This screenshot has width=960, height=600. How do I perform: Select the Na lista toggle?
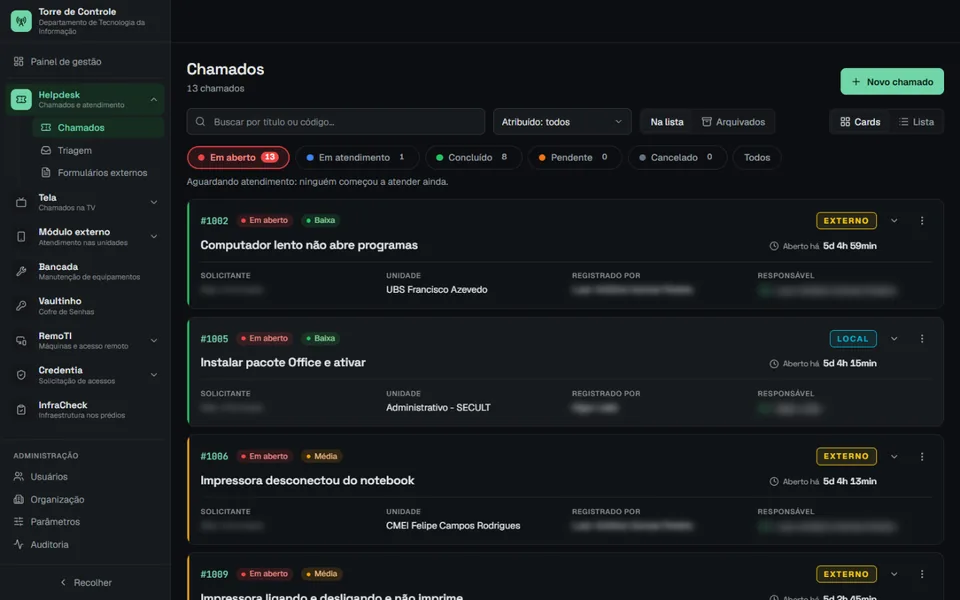pyautogui.click(x=667, y=122)
